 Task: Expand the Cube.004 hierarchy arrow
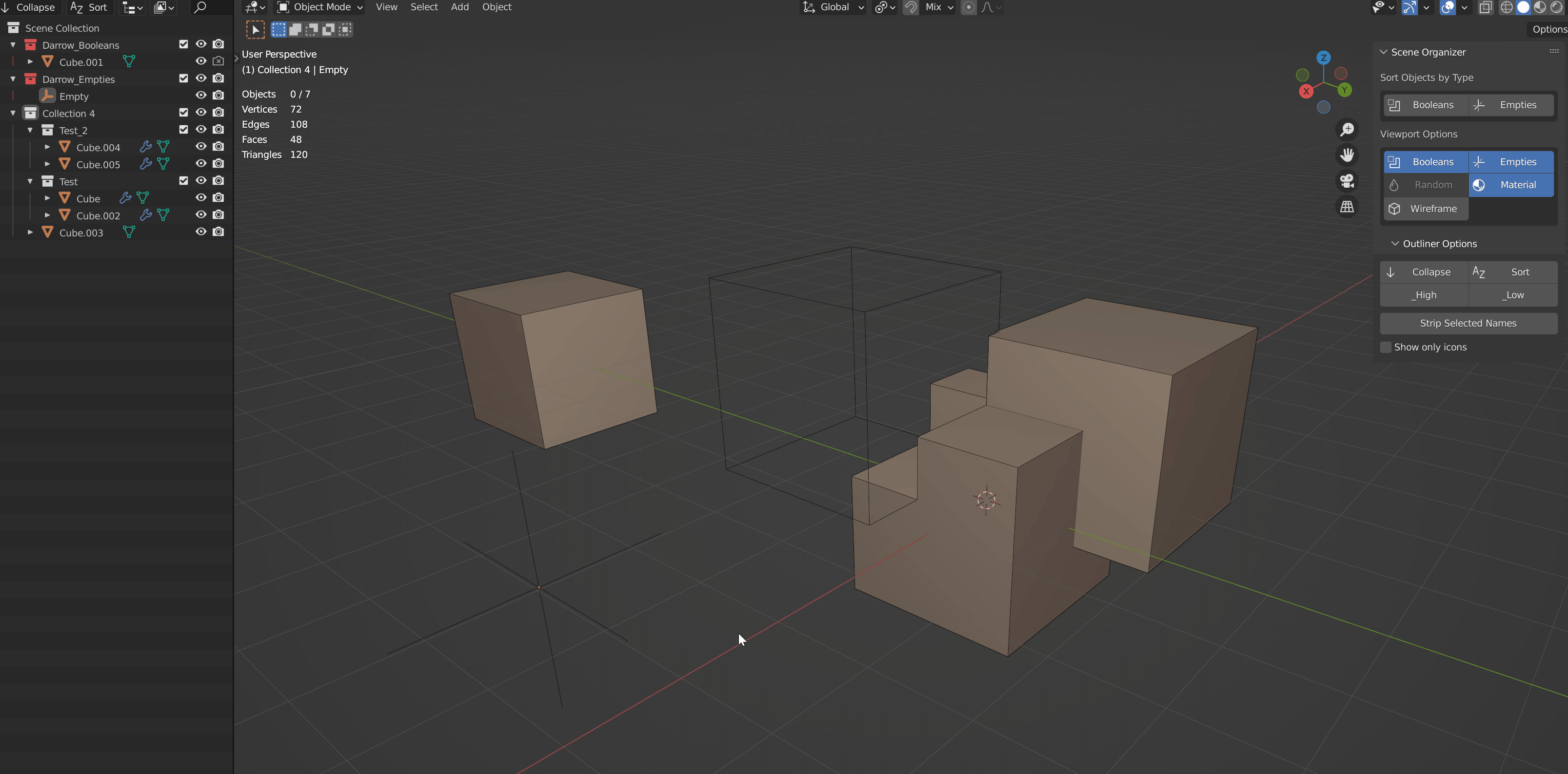coord(47,147)
